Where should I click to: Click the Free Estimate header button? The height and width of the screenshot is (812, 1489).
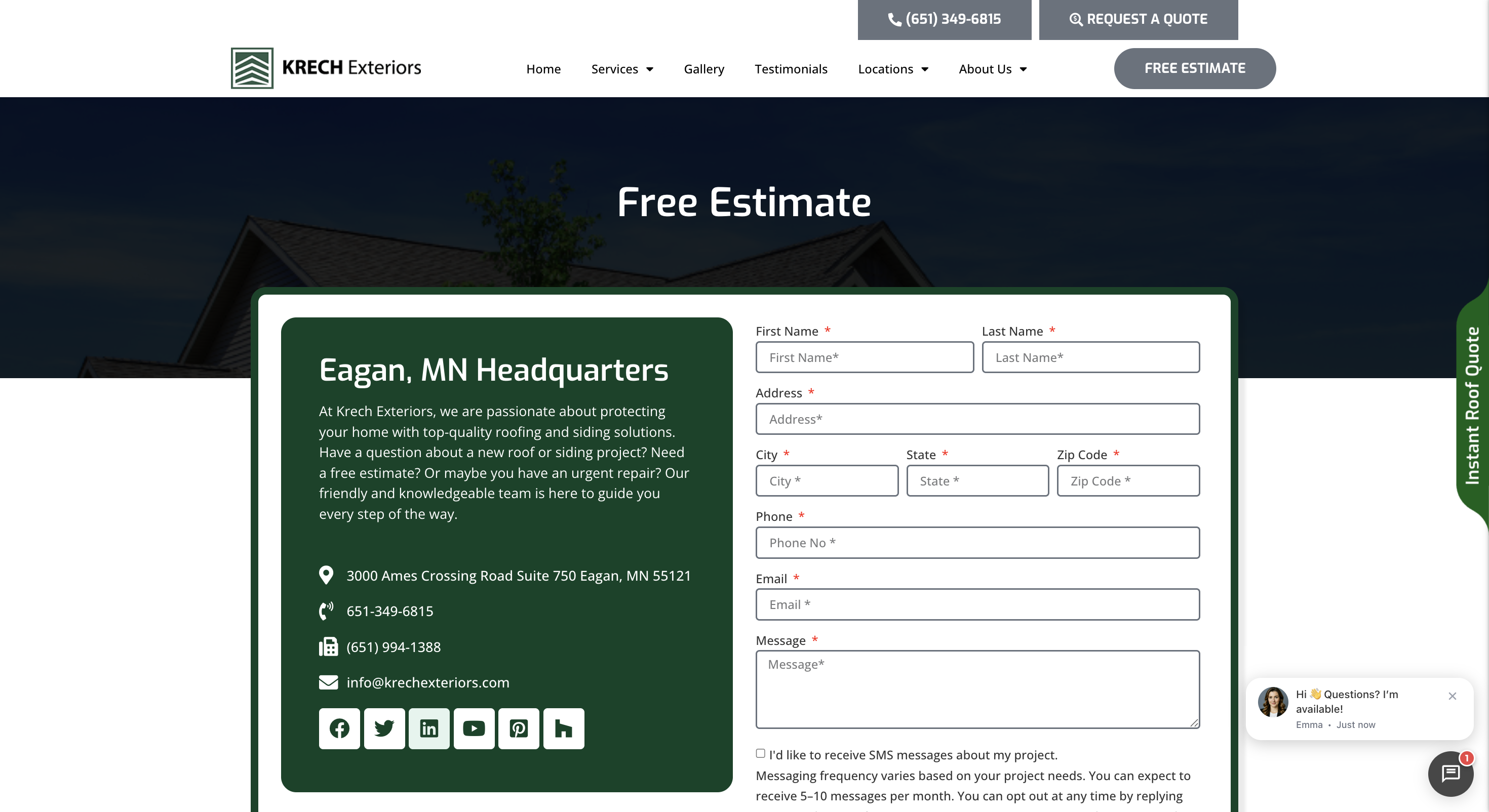coord(1195,68)
